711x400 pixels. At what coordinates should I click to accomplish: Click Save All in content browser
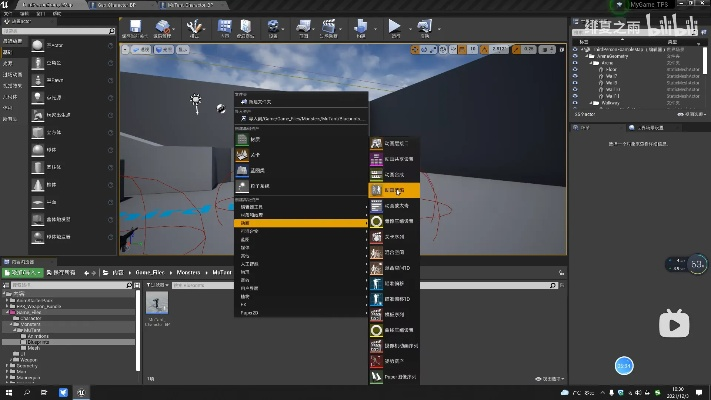click(x=61, y=273)
